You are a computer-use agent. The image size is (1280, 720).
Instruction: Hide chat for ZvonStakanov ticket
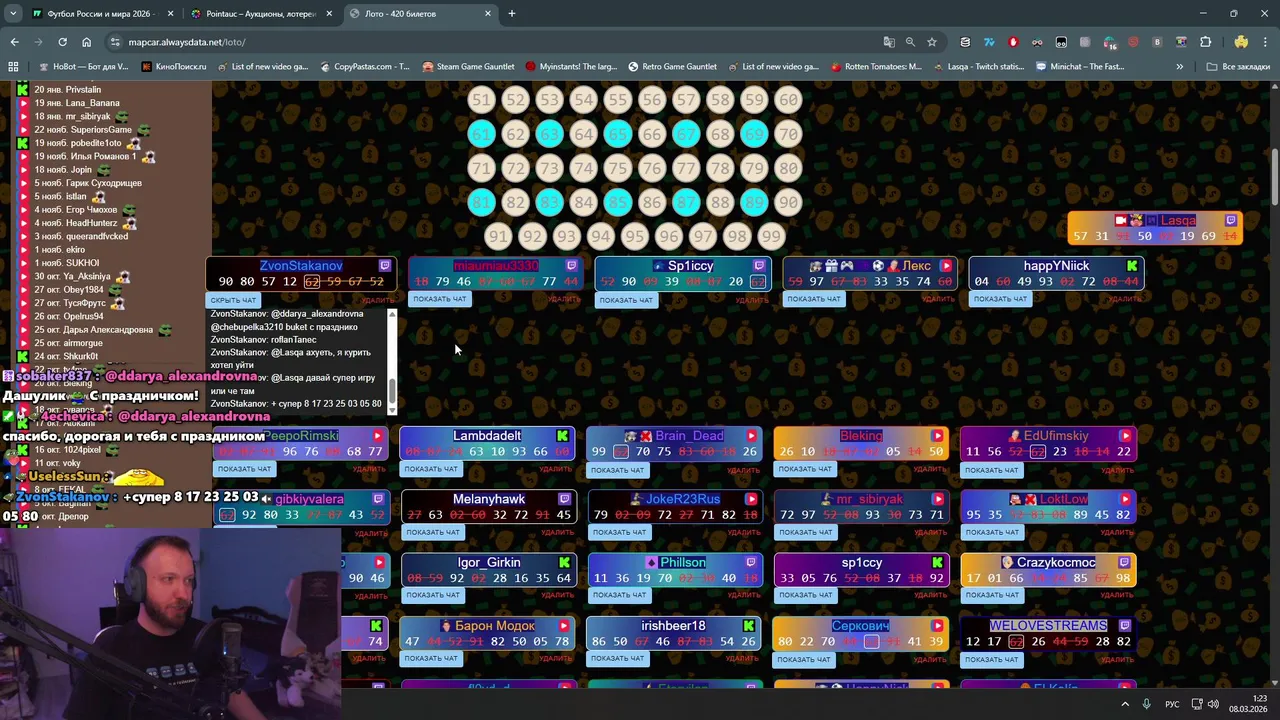[x=234, y=300]
